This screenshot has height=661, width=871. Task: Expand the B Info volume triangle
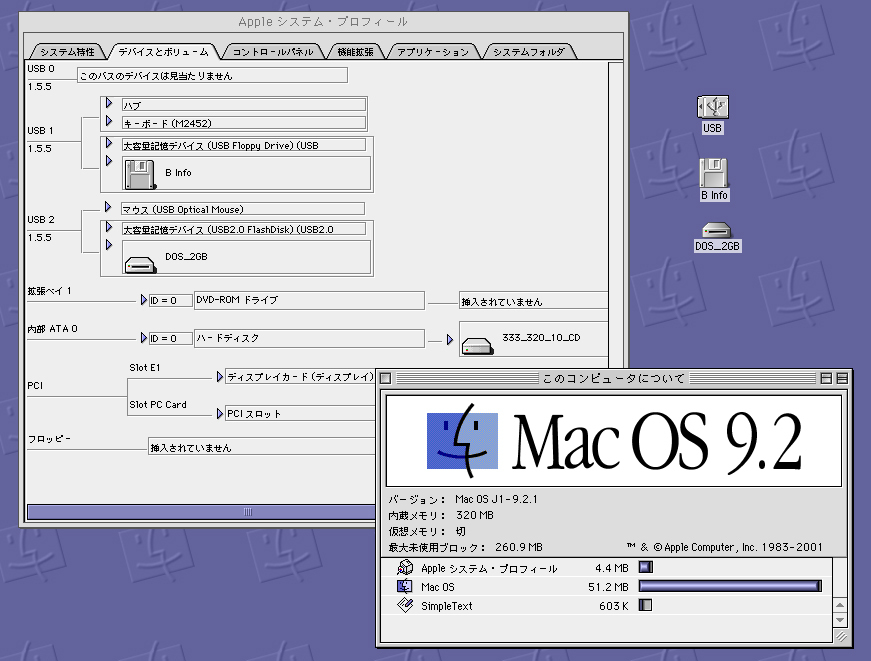[x=109, y=161]
